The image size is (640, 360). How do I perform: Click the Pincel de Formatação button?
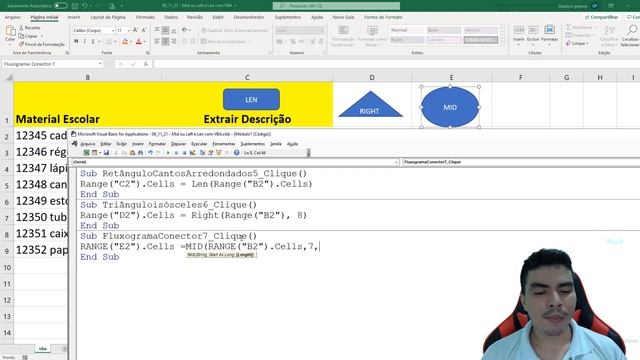[x=42, y=44]
